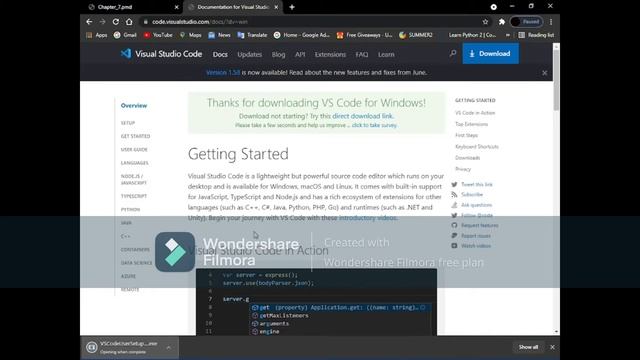Screen dimensions: 640x360
Task: Open the Apps bookmark
Action: [x=97, y=35]
